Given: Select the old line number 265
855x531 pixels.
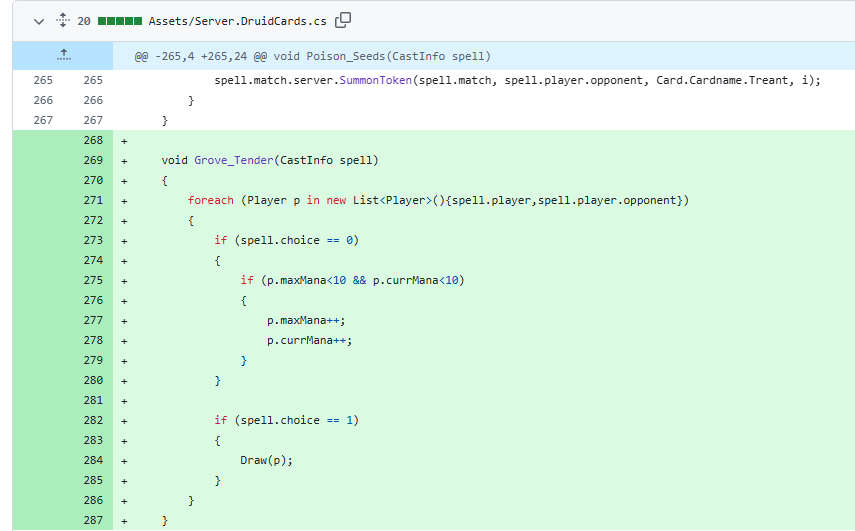Looking at the screenshot, I should click(x=43, y=80).
